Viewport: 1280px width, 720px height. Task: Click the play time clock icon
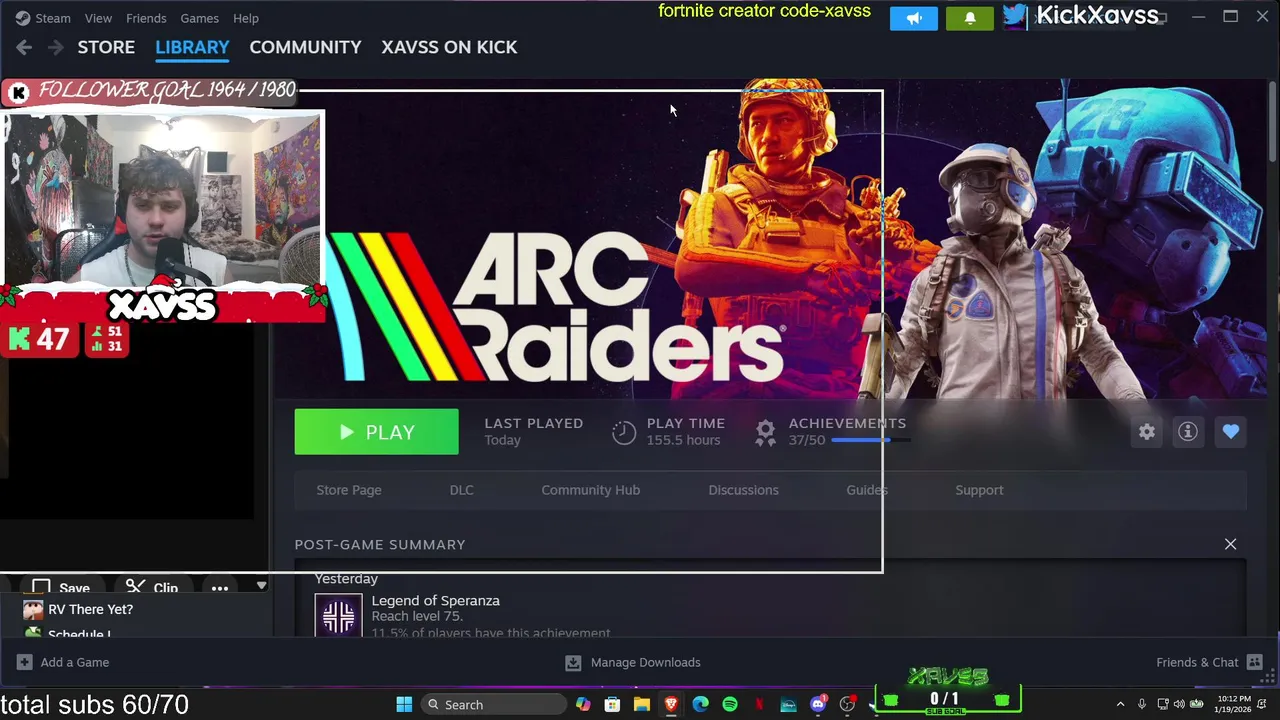tap(624, 432)
